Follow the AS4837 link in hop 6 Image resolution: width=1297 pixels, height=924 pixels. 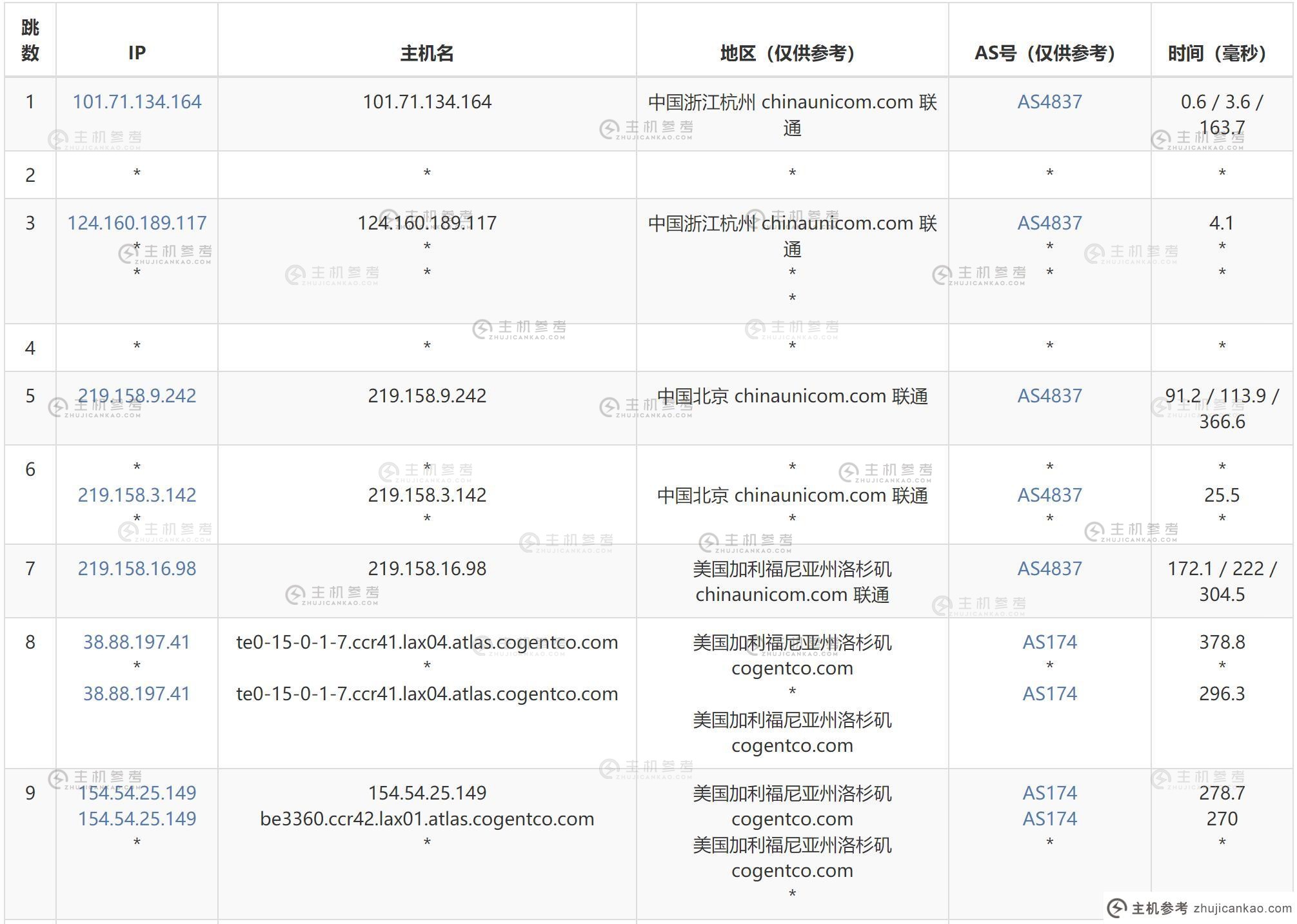point(1049,495)
